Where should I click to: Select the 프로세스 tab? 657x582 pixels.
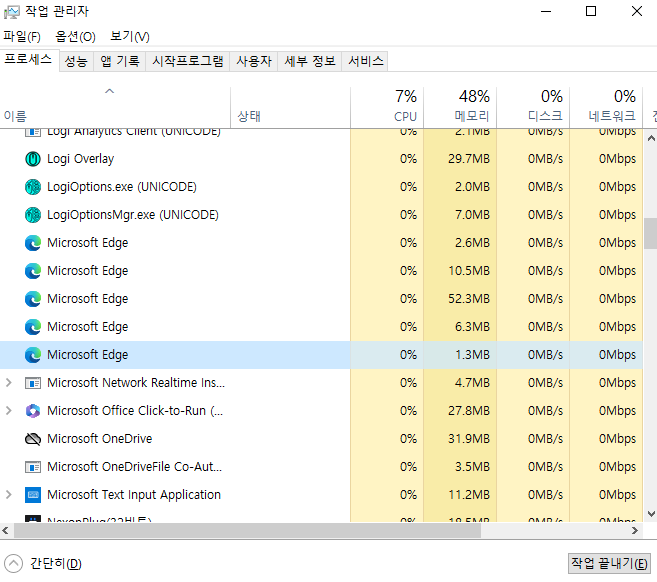[x=28, y=60]
